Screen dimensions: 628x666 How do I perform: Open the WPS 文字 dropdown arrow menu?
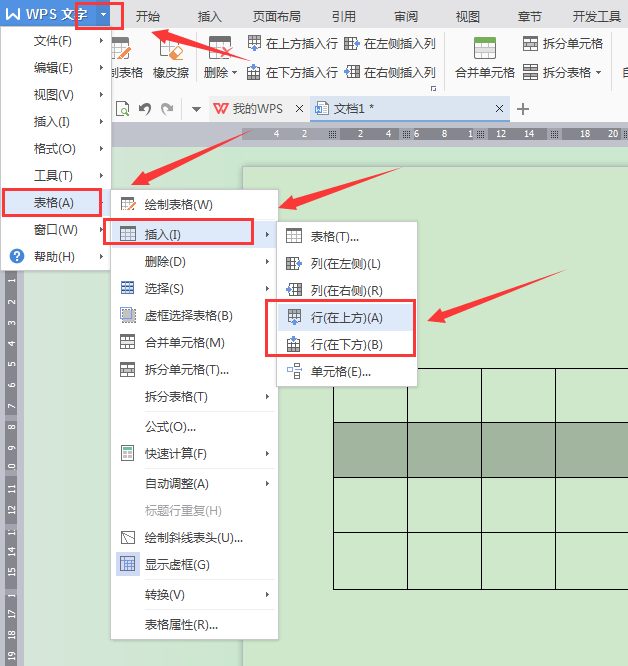(x=103, y=15)
